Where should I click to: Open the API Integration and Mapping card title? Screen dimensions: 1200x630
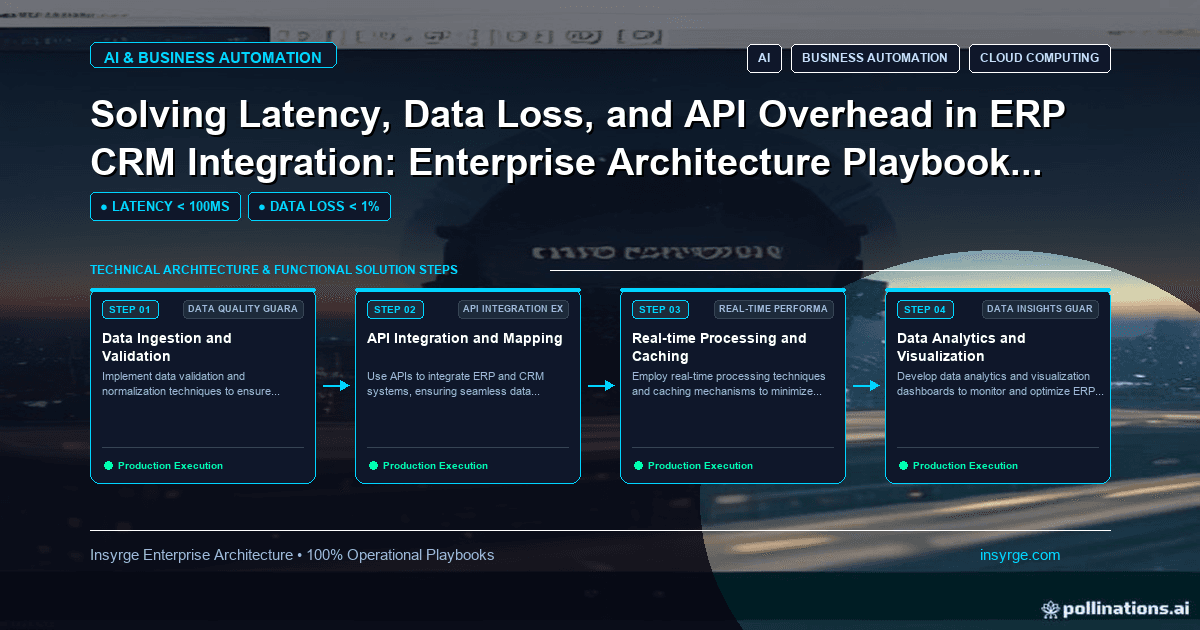point(465,338)
